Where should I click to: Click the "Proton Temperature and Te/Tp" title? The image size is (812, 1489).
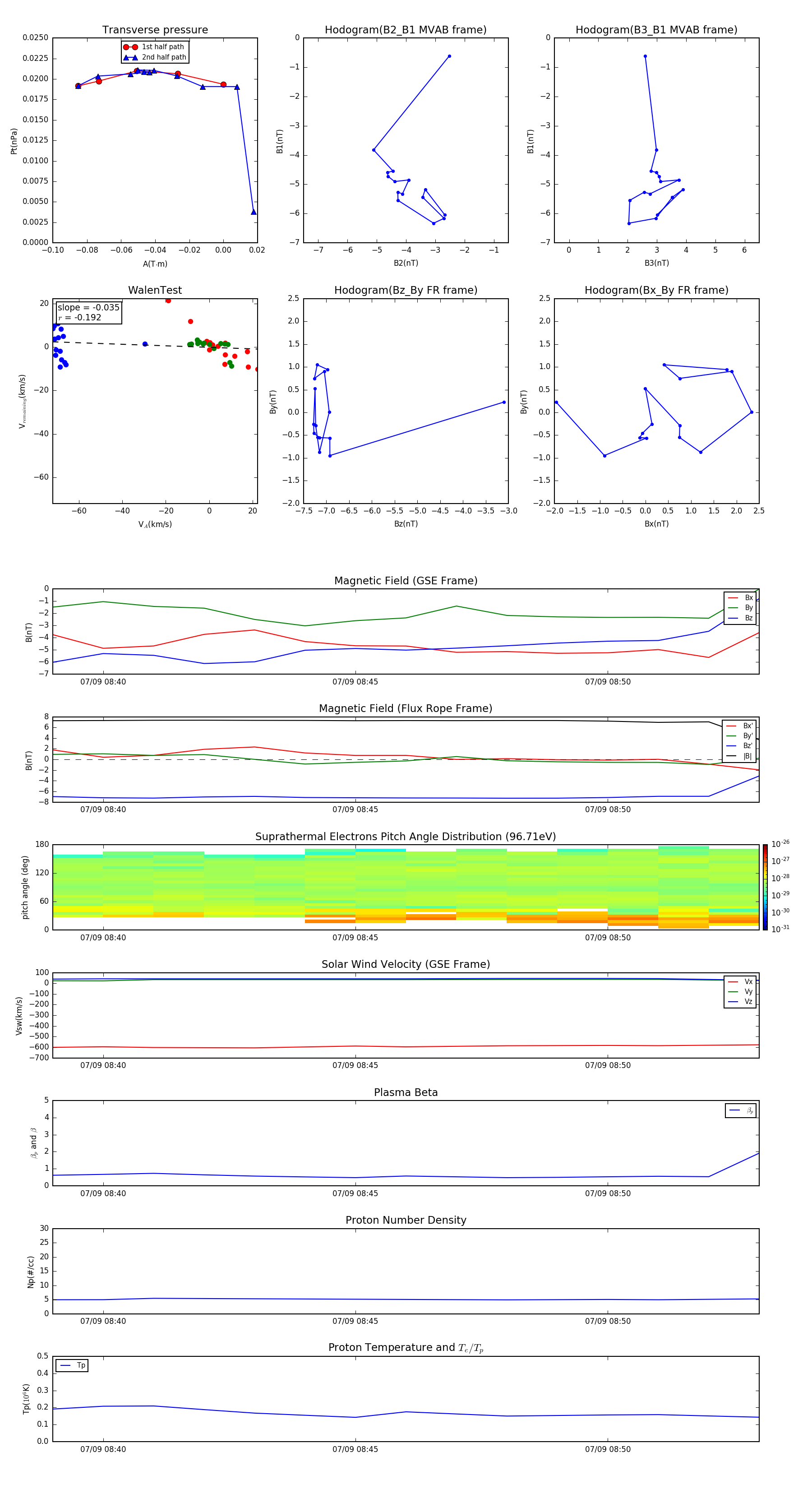[406, 1348]
